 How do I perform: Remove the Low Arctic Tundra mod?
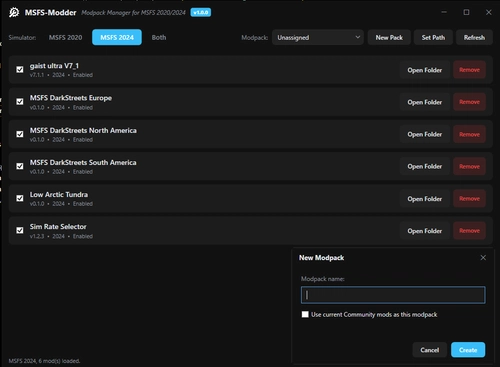click(x=469, y=199)
